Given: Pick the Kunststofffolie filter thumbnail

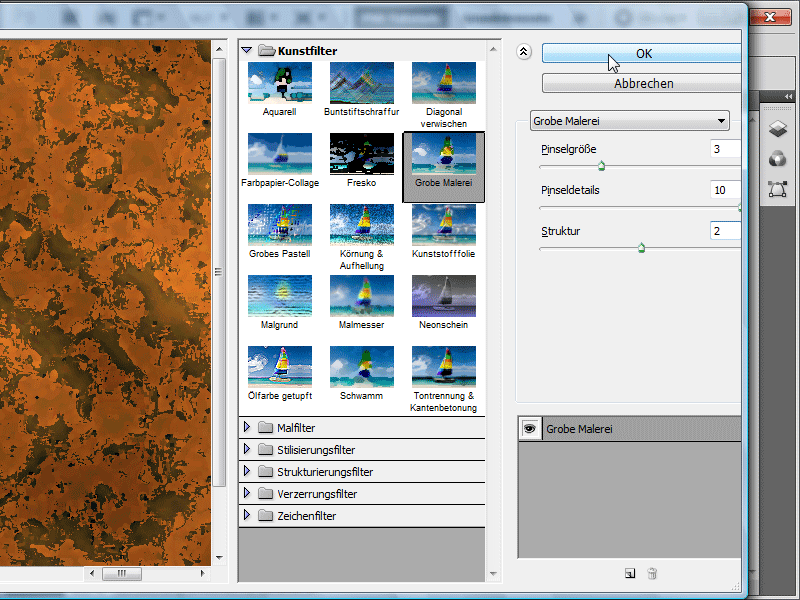Looking at the screenshot, I should coord(444,226).
